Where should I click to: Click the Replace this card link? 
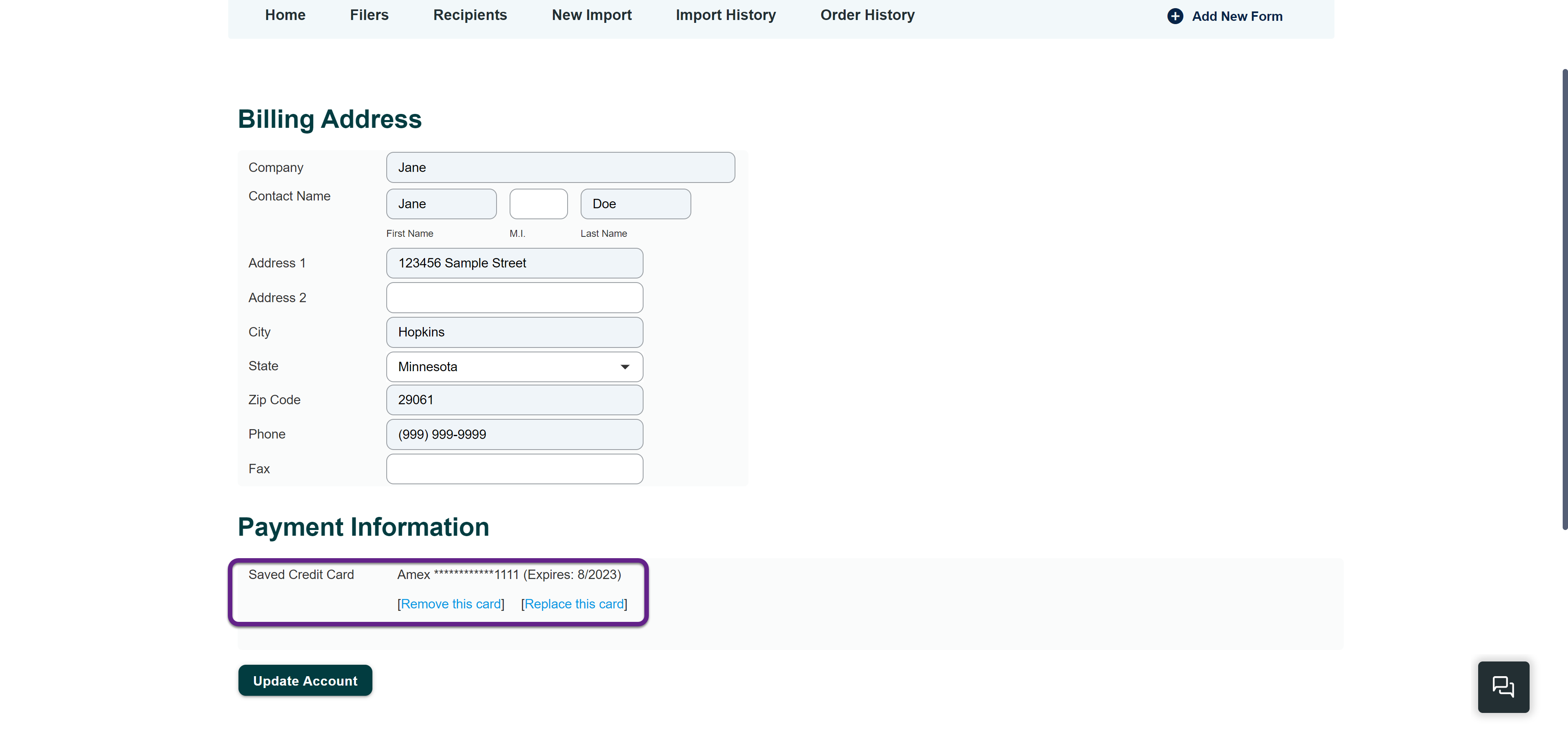(x=574, y=603)
